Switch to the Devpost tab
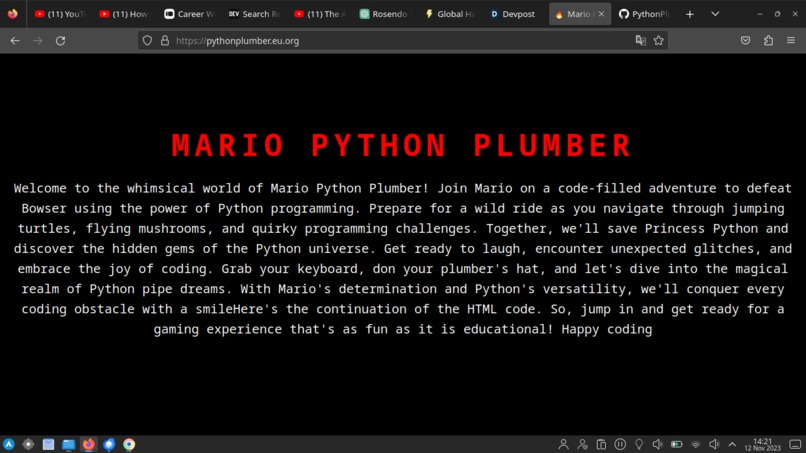 point(515,14)
